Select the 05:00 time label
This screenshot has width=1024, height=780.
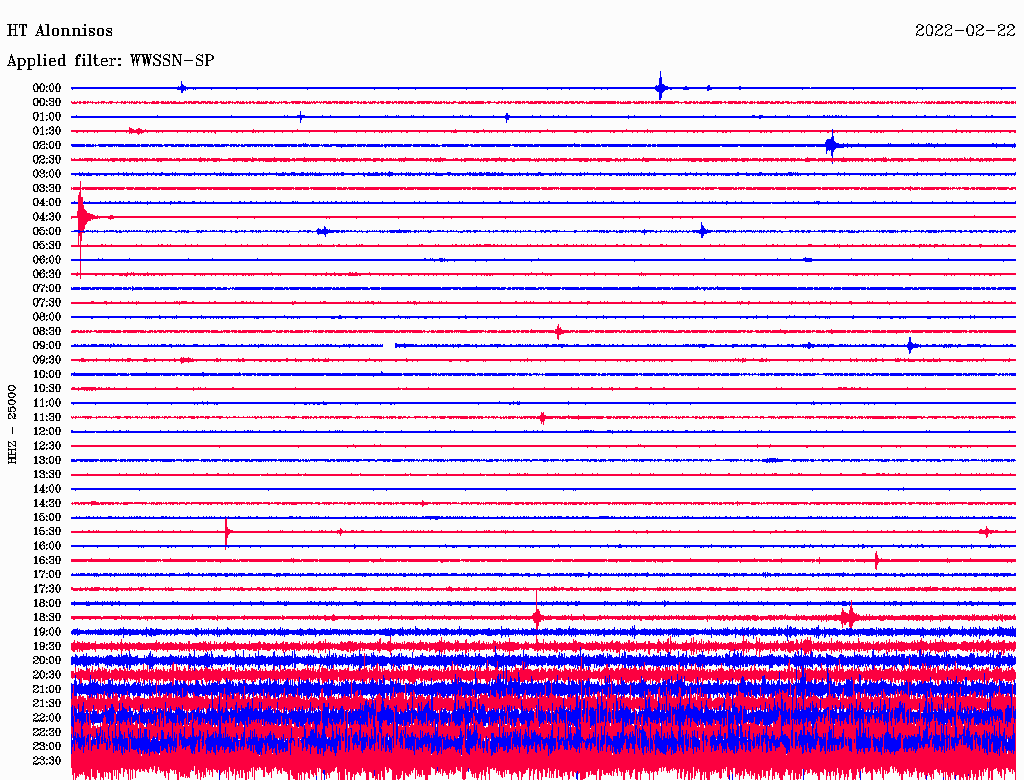point(47,231)
